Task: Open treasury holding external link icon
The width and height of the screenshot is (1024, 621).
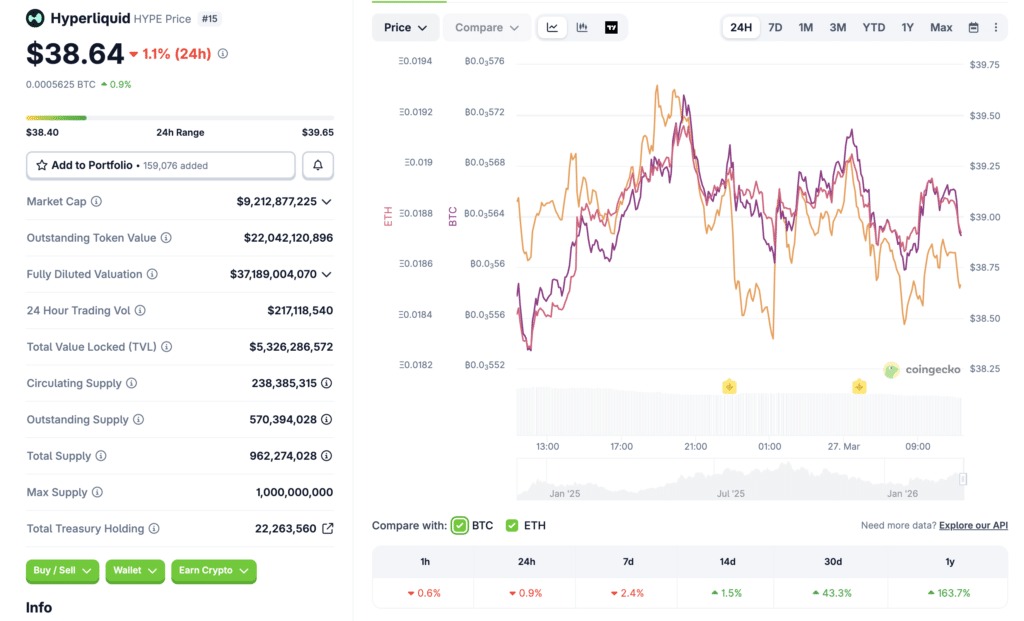Action: 328,528
